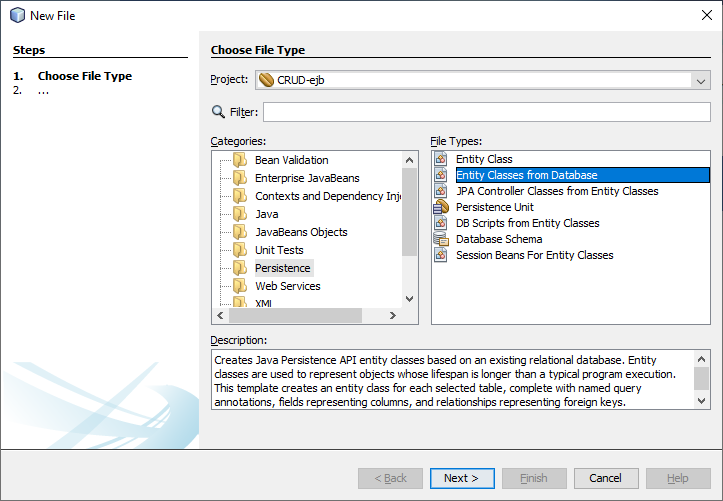Screen dimensions: 723x501
Task: Click Categories vertical scrollbar thumb
Action: pyautogui.click(x=409, y=212)
